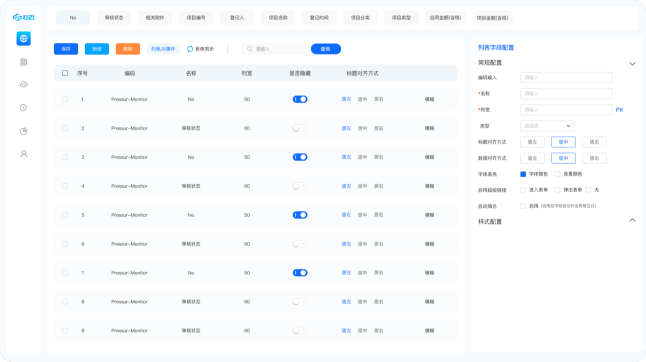Expand the 样式配置 section chevron
646x362 pixels.
click(x=632, y=220)
